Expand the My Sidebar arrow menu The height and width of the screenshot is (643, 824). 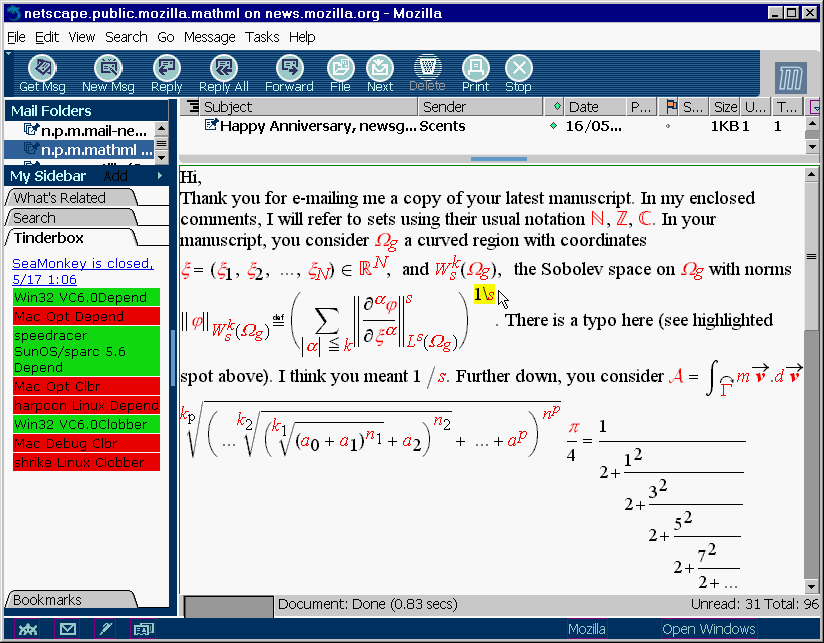point(160,176)
